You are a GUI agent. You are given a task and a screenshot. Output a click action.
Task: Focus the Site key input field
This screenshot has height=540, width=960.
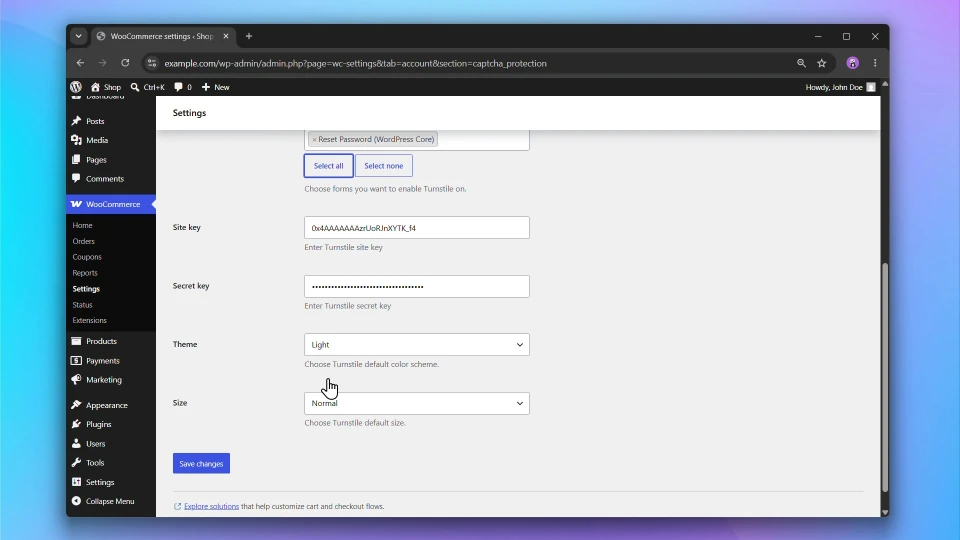pos(417,228)
